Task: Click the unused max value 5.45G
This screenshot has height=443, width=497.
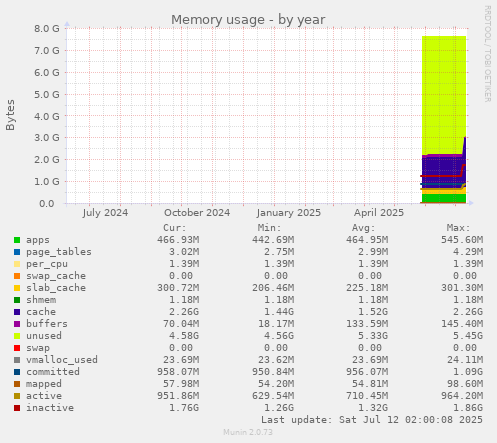Action: (x=468, y=336)
